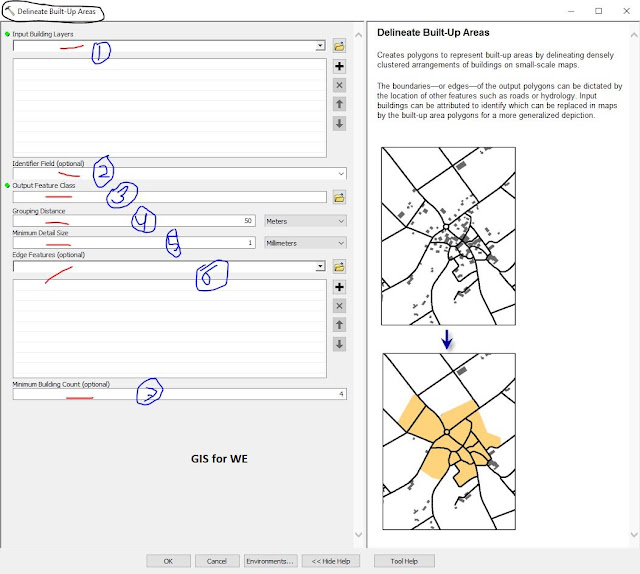
Task: Click the Input Building Layers label
Action: 43,34
